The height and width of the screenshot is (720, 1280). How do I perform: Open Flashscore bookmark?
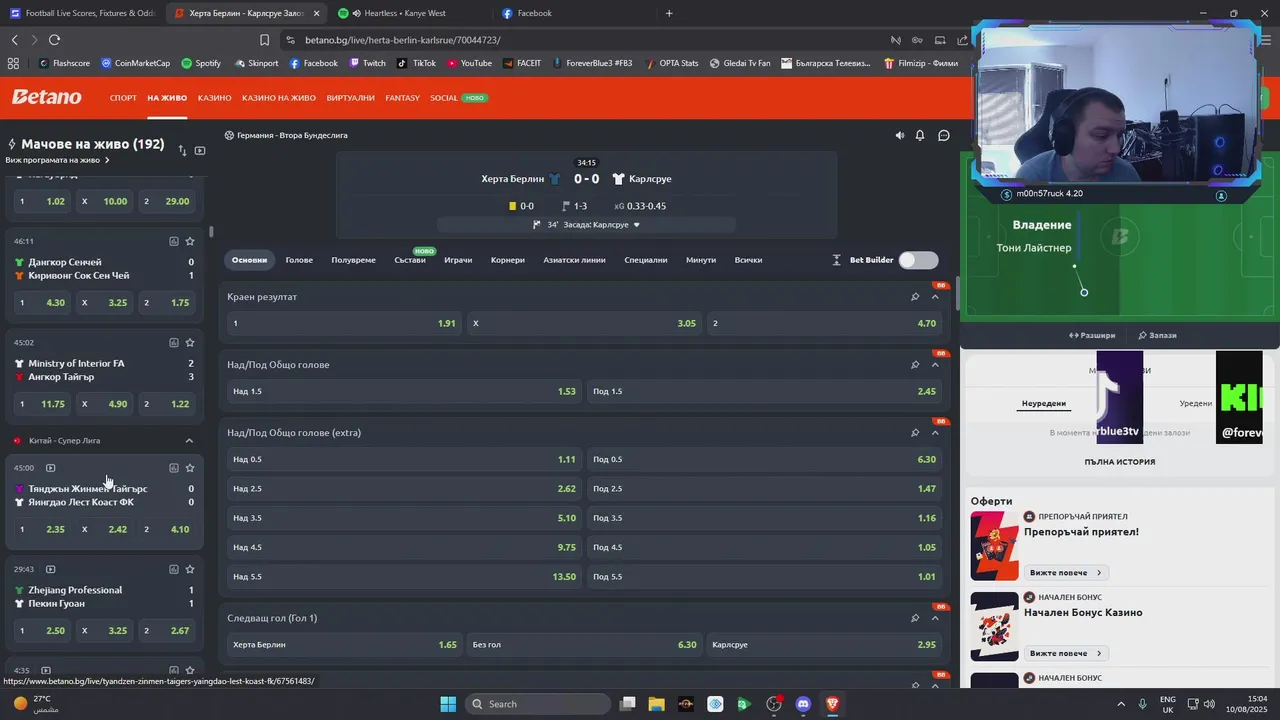coord(64,63)
